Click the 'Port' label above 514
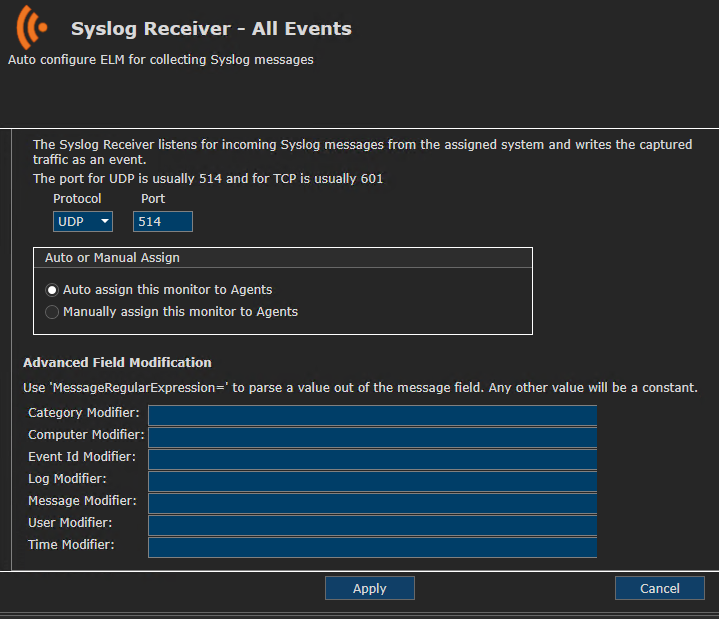This screenshot has height=619, width=719. [x=153, y=199]
